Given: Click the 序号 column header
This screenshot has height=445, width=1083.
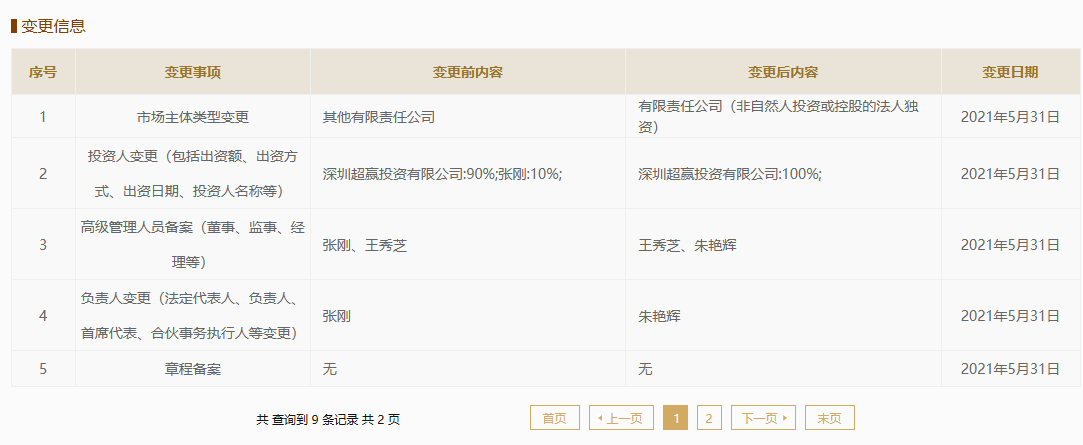Looking at the screenshot, I should [x=43, y=72].
